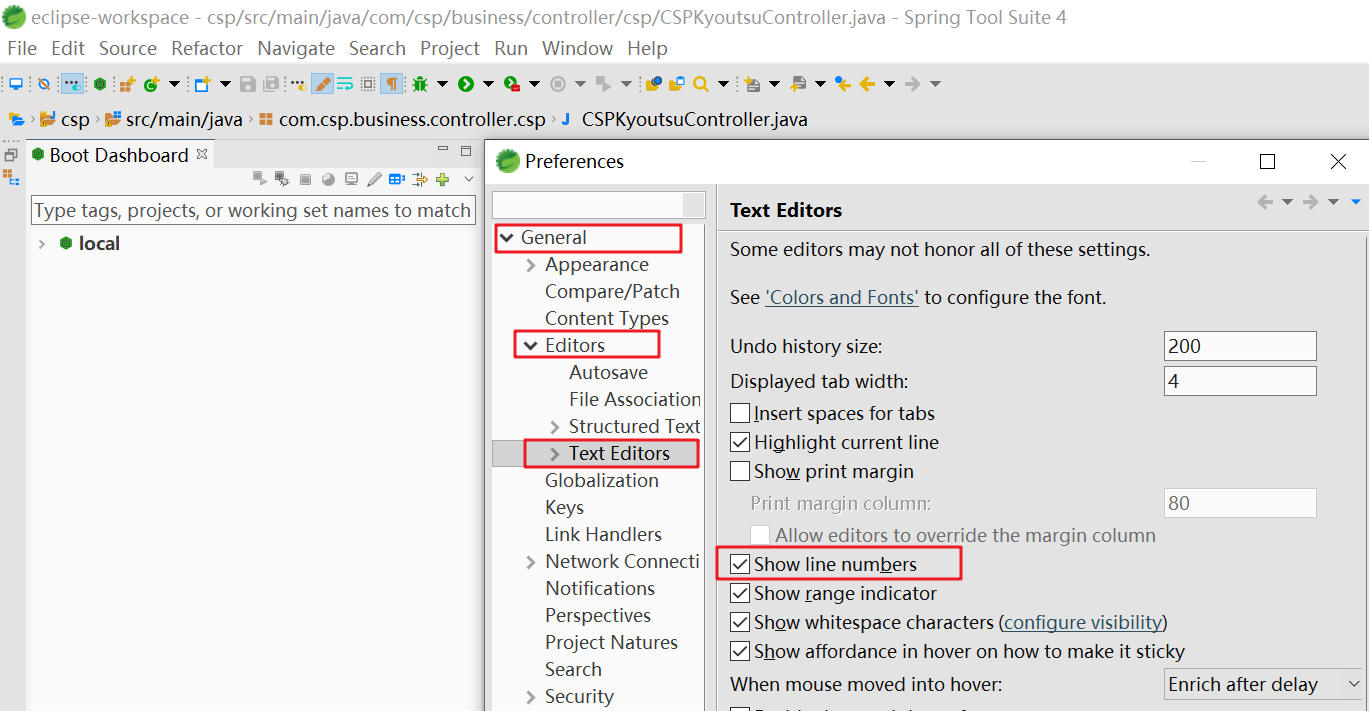The height and width of the screenshot is (711, 1369).
Task: Click the Displayed tab width field
Action: pyautogui.click(x=1240, y=381)
